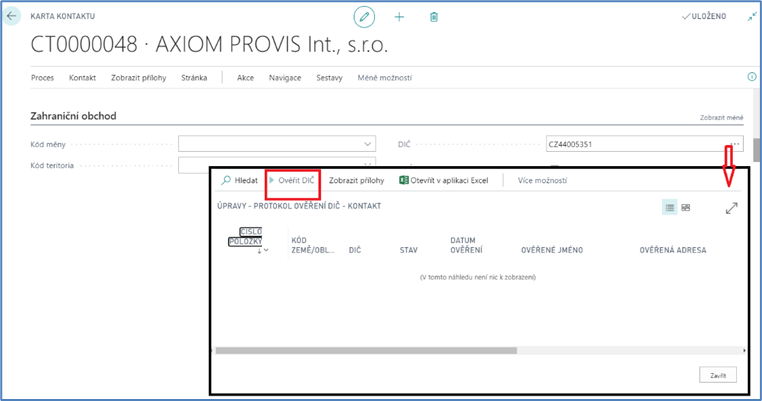This screenshot has width=762, height=401.
Task: Open the Proces menu
Action: point(42,78)
